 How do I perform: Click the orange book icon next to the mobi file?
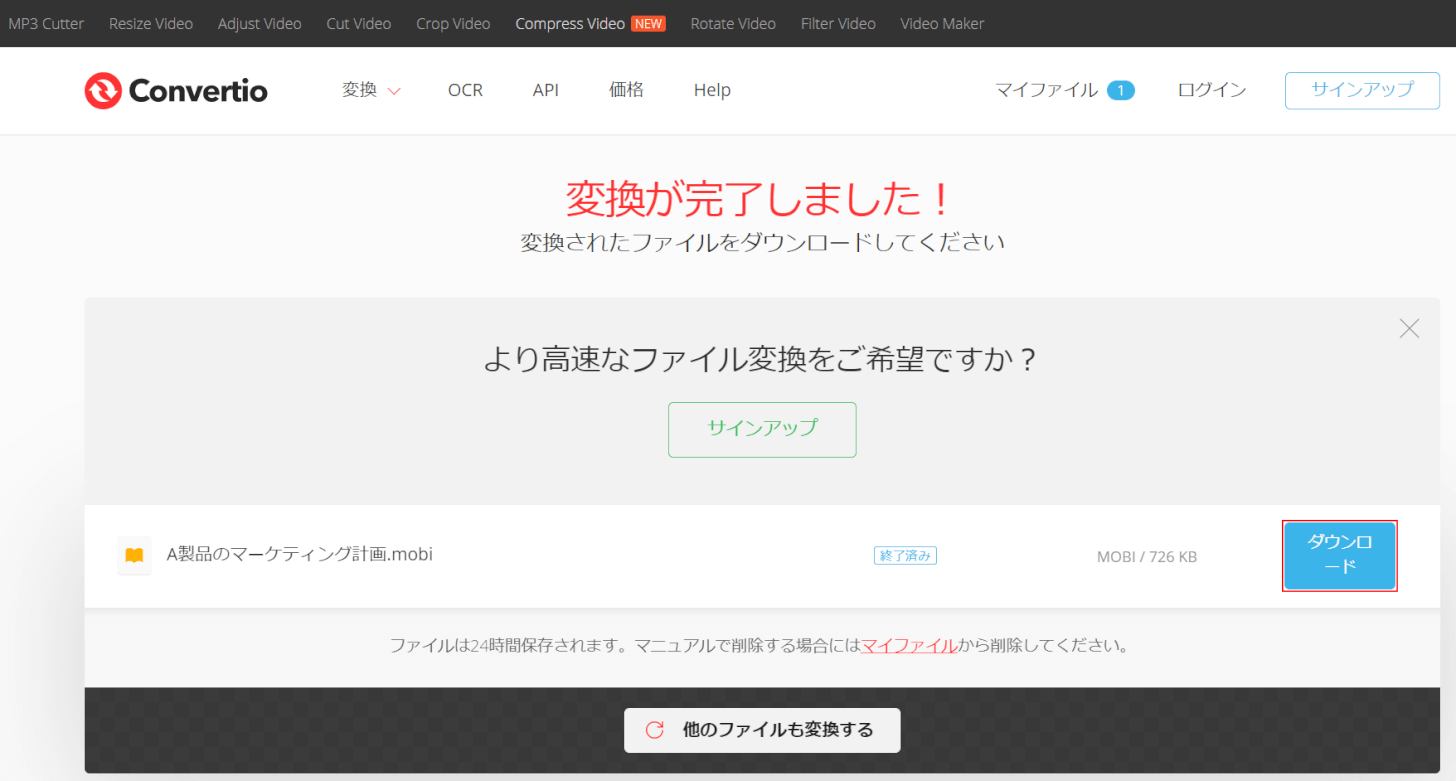[x=134, y=555]
